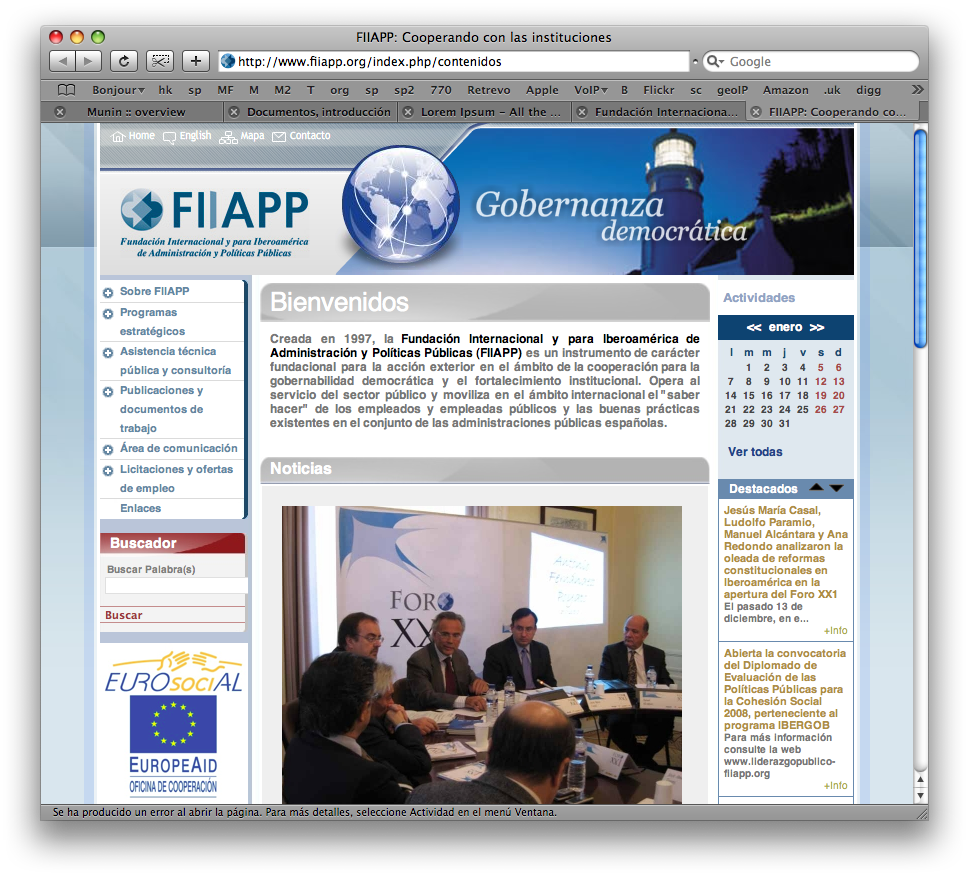969x876 pixels.
Task: Click the Buscar Palabra(s) text field
Action: [x=176, y=586]
